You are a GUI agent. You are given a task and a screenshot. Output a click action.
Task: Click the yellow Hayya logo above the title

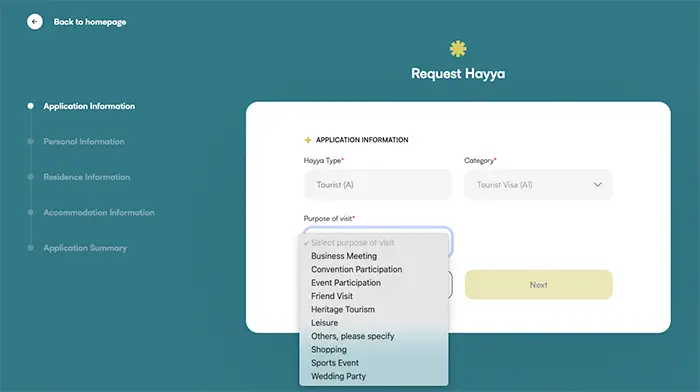click(458, 49)
